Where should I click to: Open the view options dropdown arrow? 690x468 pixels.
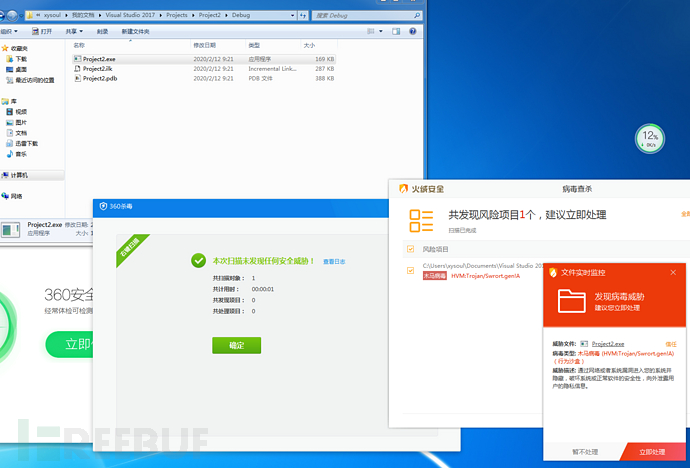point(381,31)
